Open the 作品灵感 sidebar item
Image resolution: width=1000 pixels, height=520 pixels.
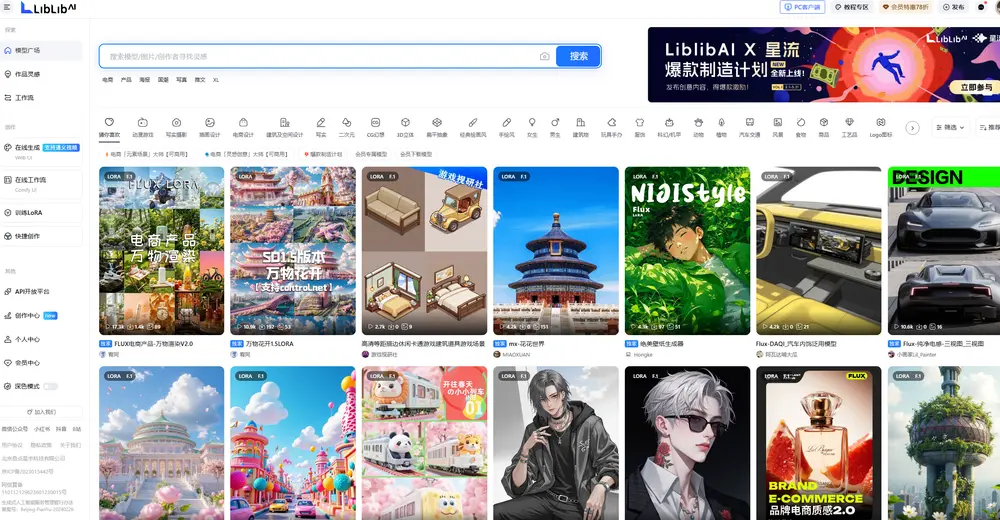point(28,74)
